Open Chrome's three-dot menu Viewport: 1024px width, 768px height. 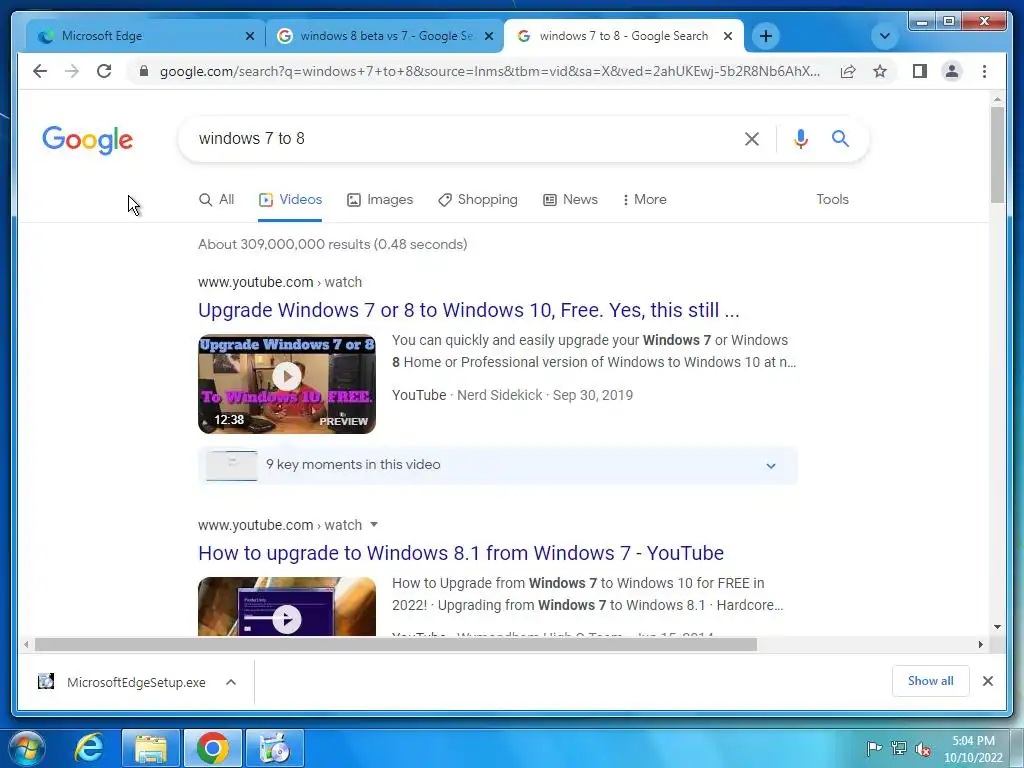984,71
